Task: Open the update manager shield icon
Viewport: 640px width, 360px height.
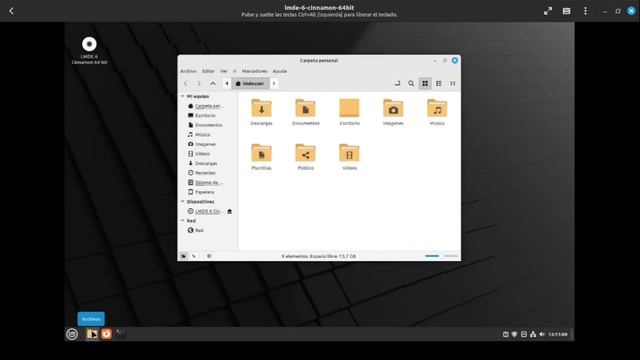Action: coord(515,334)
